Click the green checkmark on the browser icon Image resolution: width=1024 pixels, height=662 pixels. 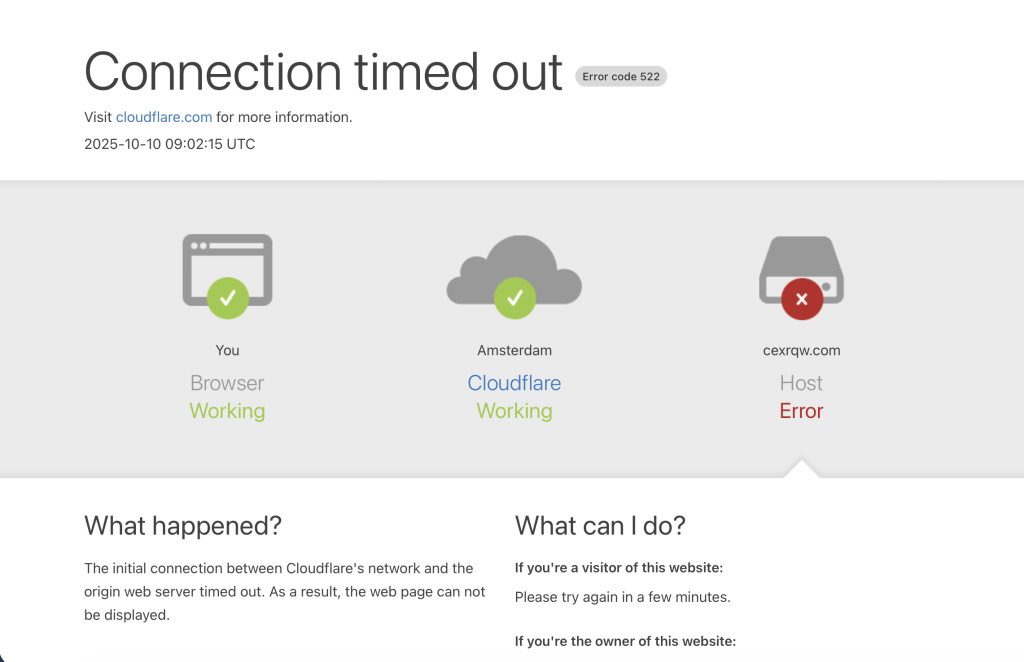[x=228, y=297]
